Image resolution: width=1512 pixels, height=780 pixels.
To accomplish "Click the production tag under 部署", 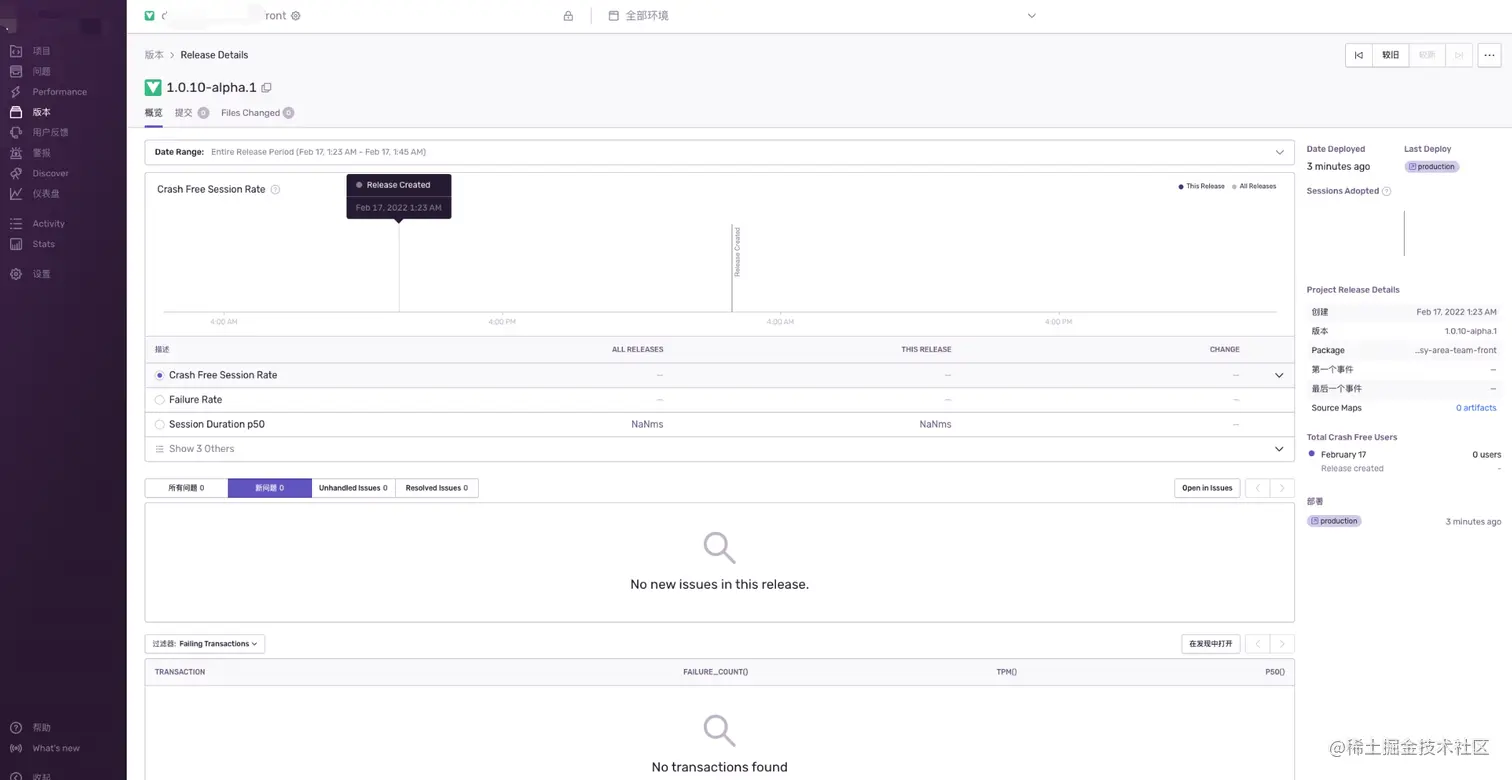I will [x=1334, y=521].
